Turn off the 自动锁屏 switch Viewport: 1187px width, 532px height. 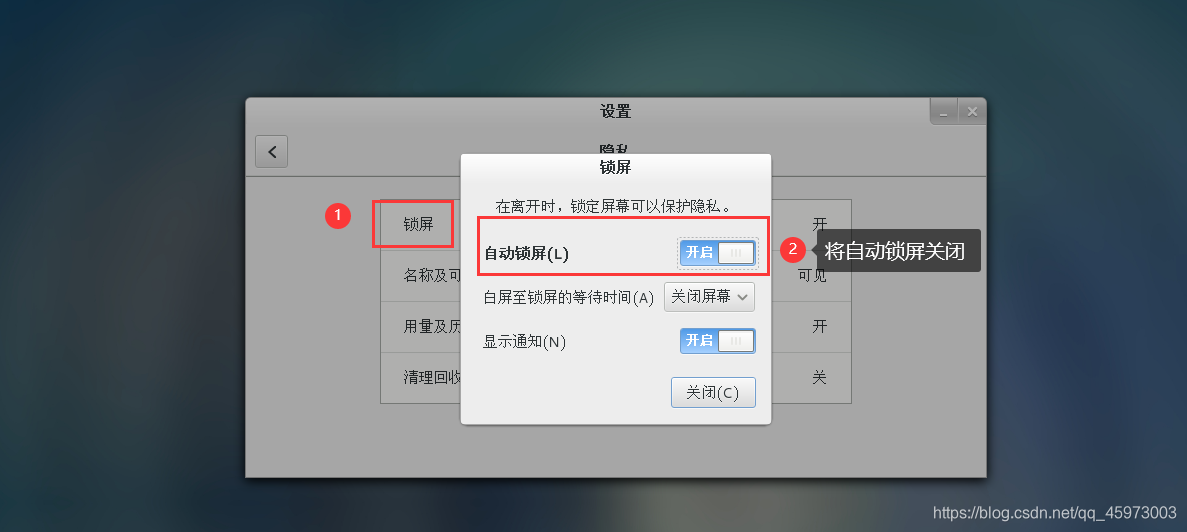click(717, 253)
